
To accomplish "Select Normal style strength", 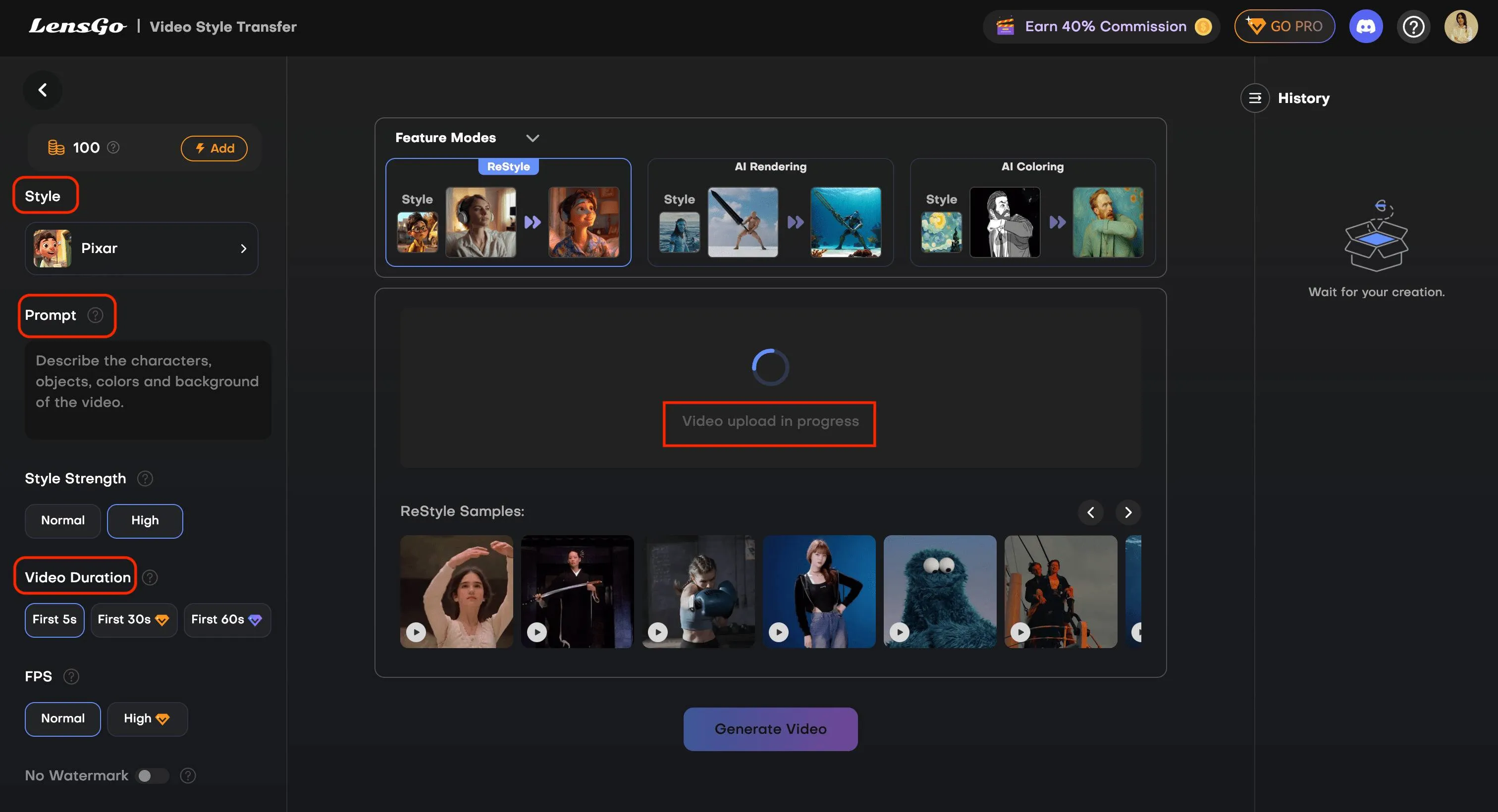I will tap(63, 521).
